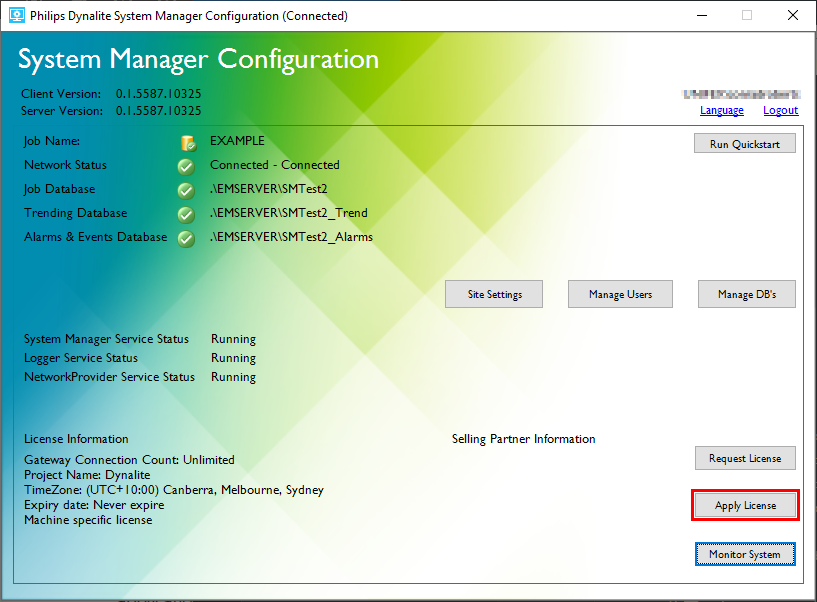
Task: Minimize the System Manager Configuration window
Action: point(701,16)
